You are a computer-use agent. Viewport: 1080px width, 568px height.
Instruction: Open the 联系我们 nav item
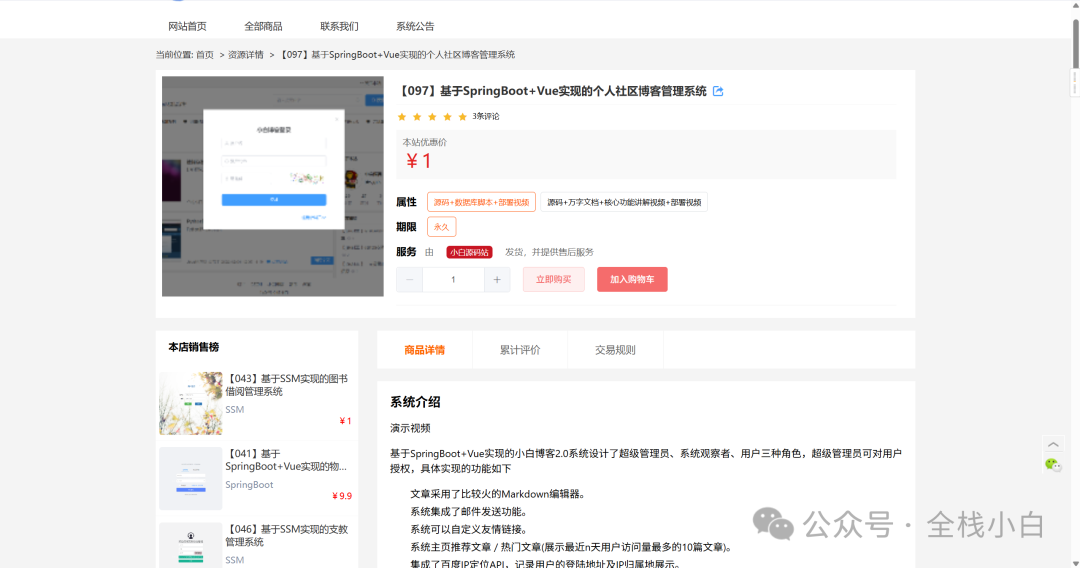[x=339, y=26]
